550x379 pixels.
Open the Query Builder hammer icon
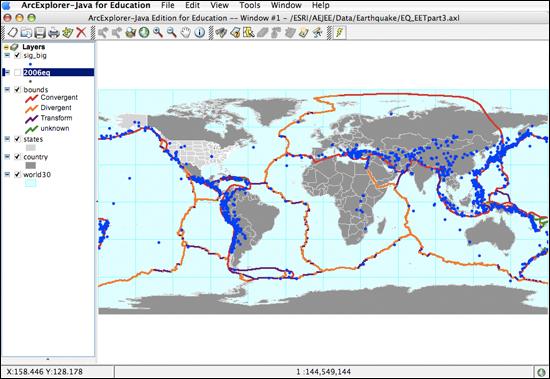click(x=235, y=33)
